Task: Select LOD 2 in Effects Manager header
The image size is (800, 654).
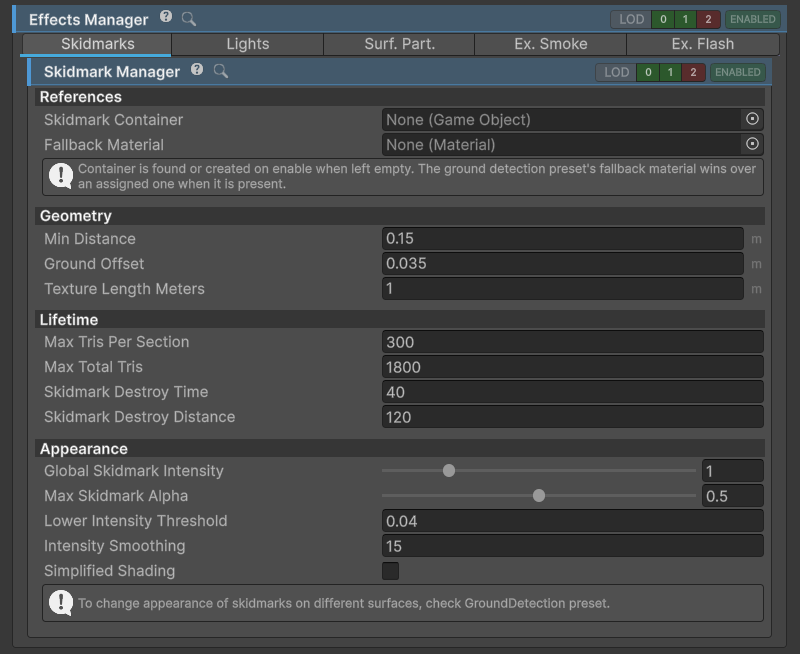Action: pyautogui.click(x=708, y=19)
